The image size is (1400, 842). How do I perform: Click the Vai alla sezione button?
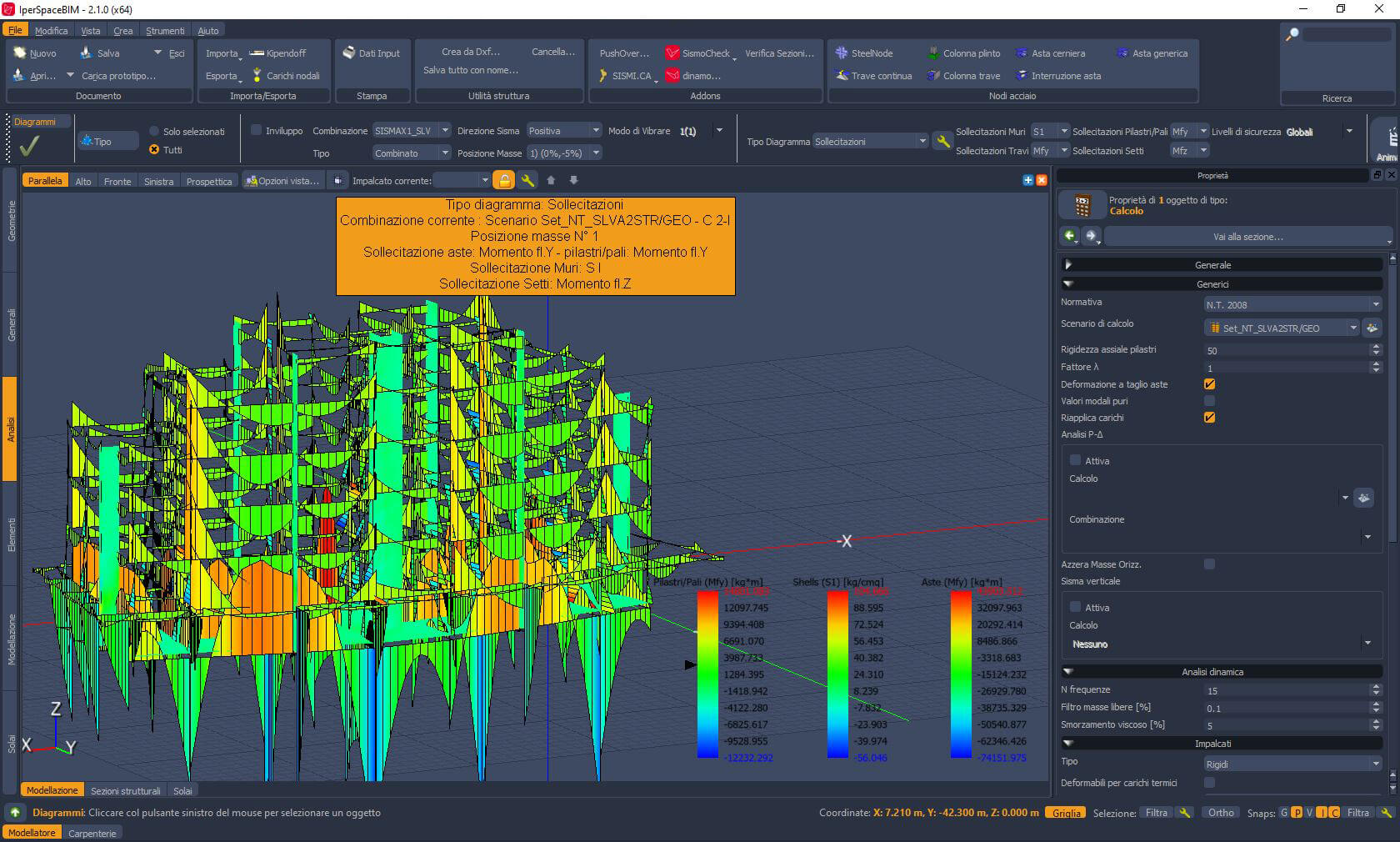pos(1247,237)
